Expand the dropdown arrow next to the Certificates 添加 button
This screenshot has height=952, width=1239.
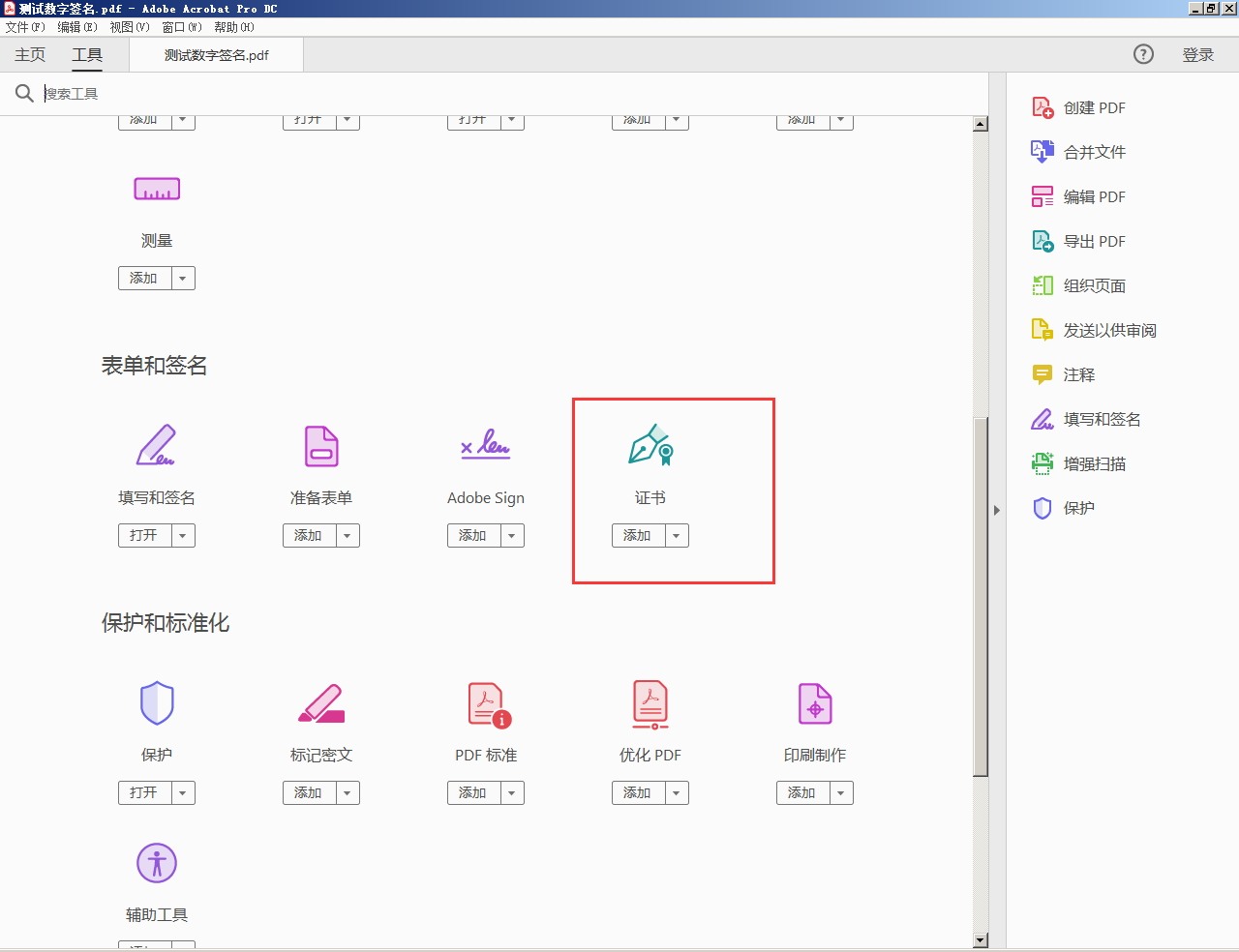[677, 536]
